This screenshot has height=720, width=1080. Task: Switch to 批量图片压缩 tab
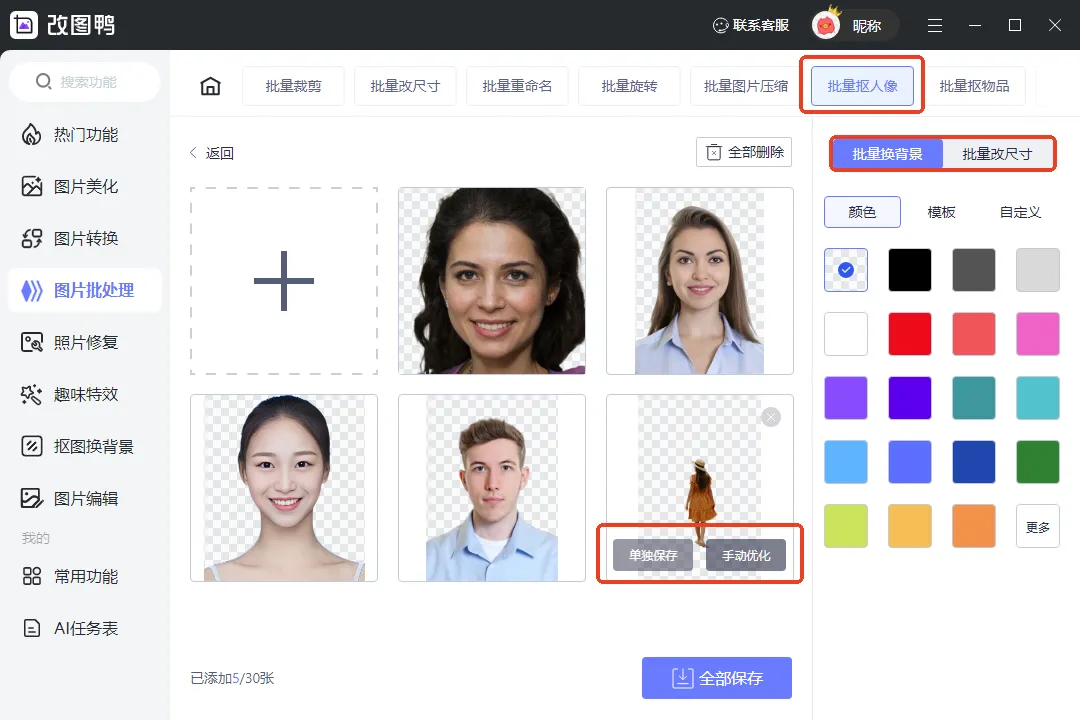745,86
